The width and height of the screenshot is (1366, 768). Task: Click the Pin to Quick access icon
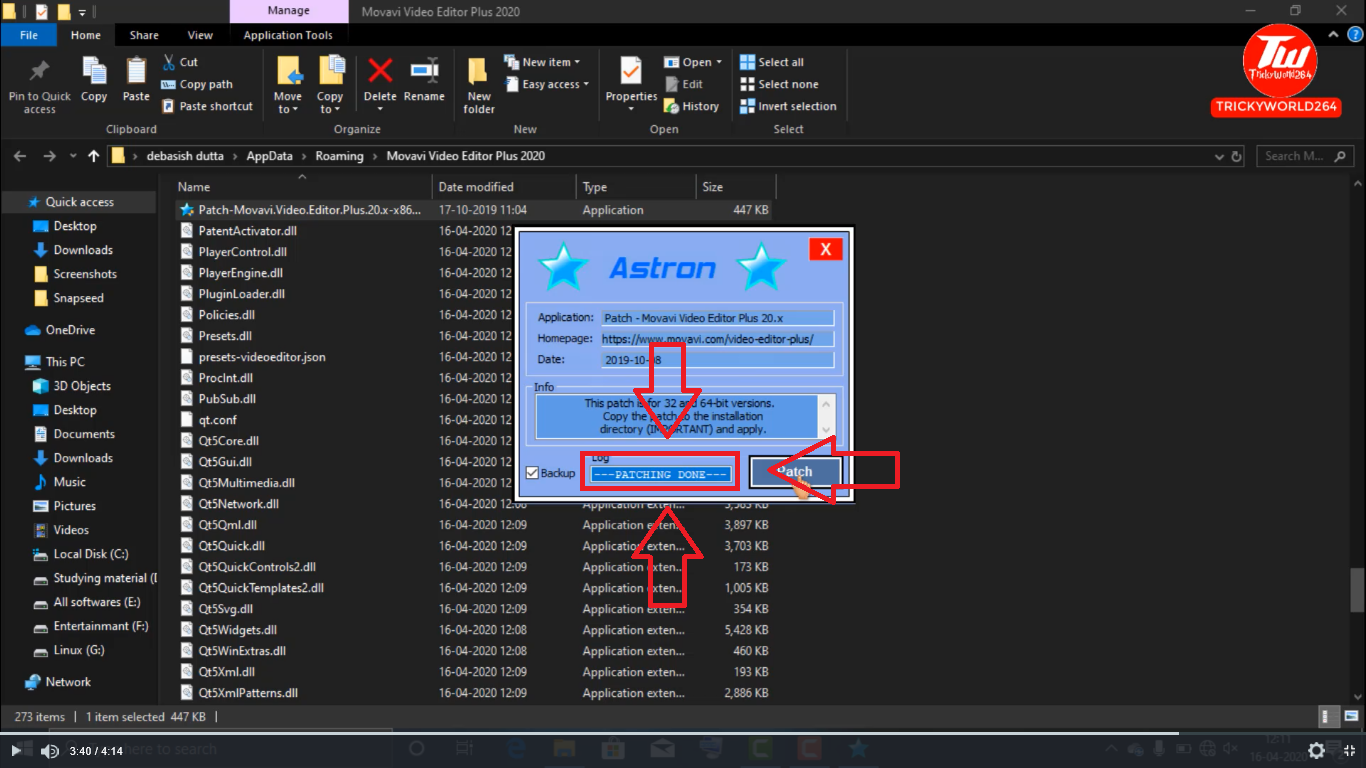[39, 72]
